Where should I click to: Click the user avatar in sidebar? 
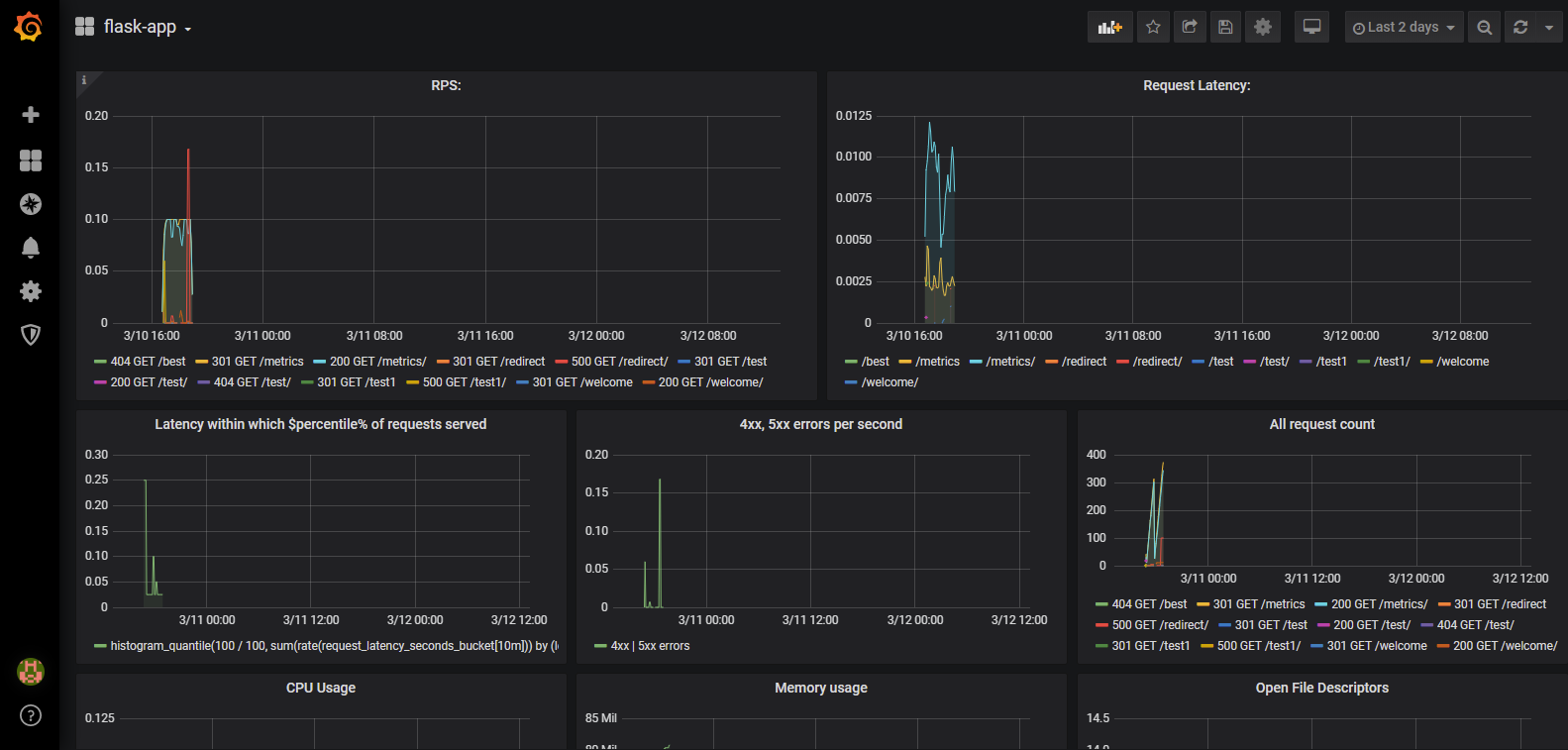[31, 672]
